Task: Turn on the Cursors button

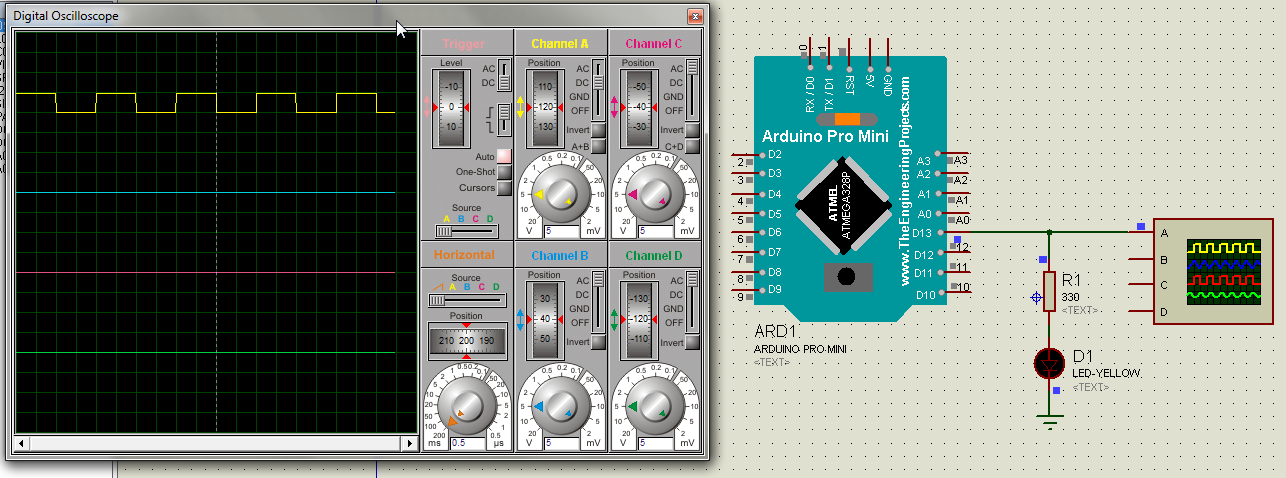Action: (504, 188)
